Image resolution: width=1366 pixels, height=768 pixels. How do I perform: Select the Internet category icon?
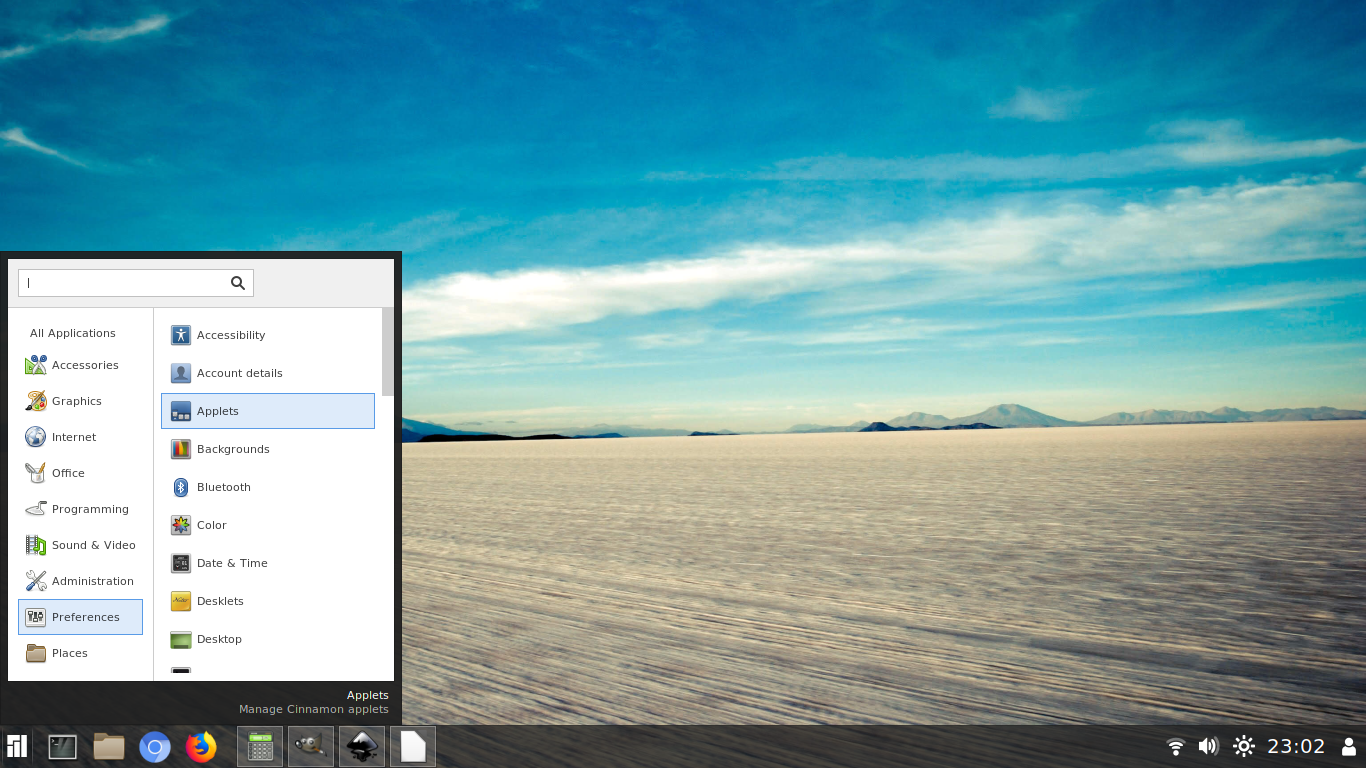(36, 437)
